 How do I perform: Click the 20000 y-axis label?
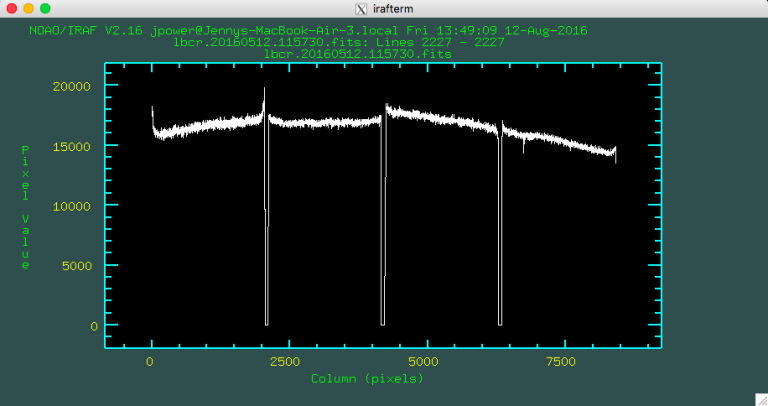[72, 87]
